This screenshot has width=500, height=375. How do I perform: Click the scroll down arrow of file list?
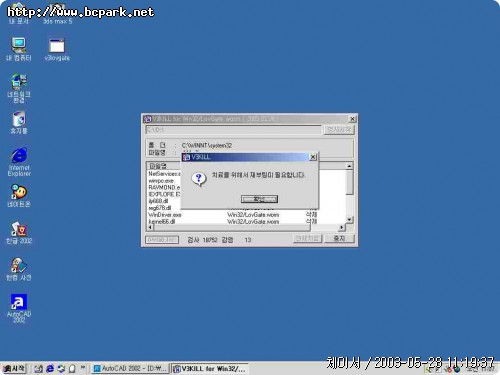[349, 220]
